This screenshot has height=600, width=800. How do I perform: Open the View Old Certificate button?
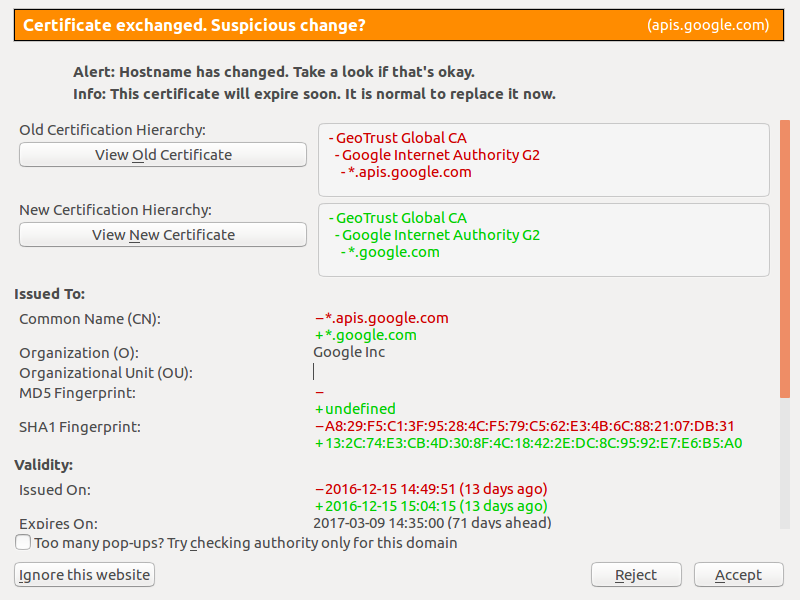click(163, 155)
